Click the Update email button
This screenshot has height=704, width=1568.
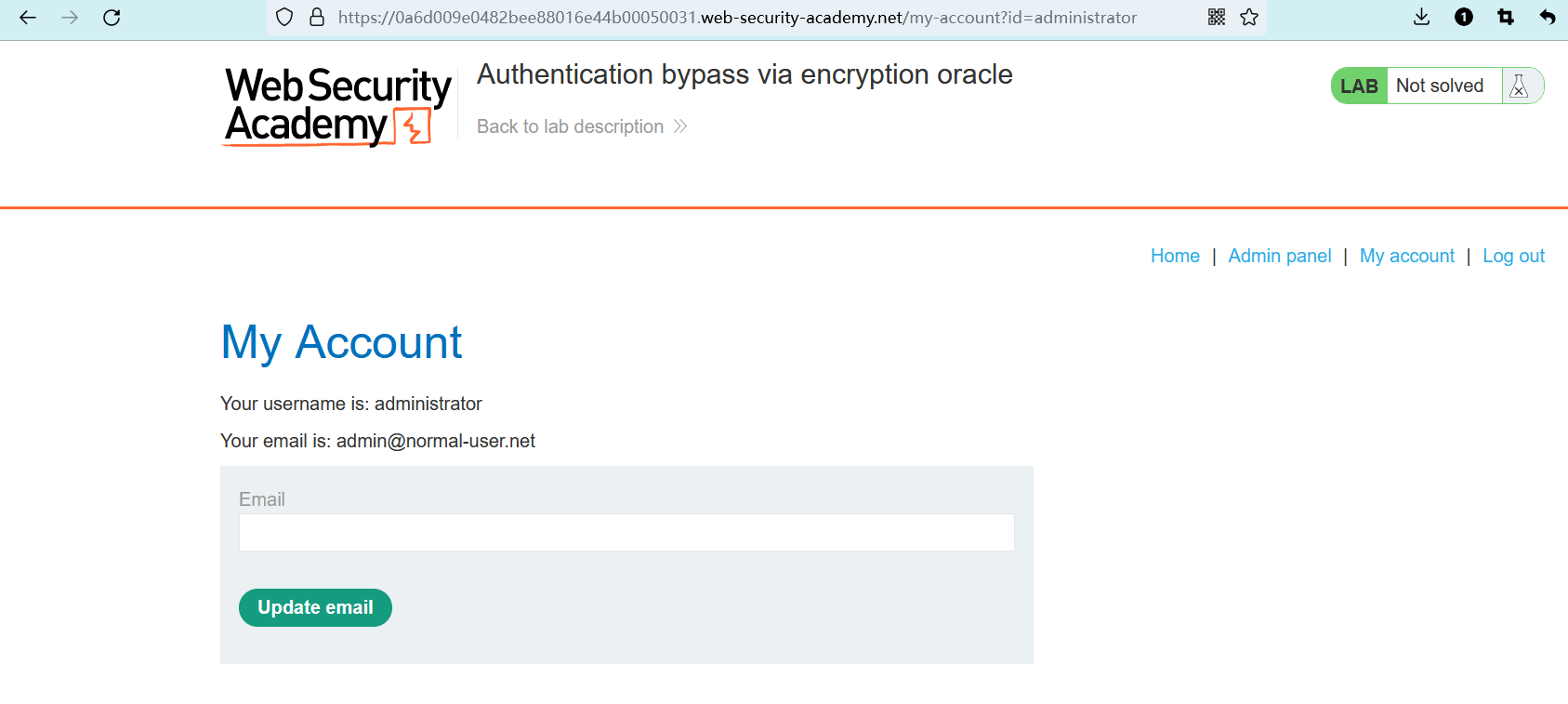click(315, 607)
